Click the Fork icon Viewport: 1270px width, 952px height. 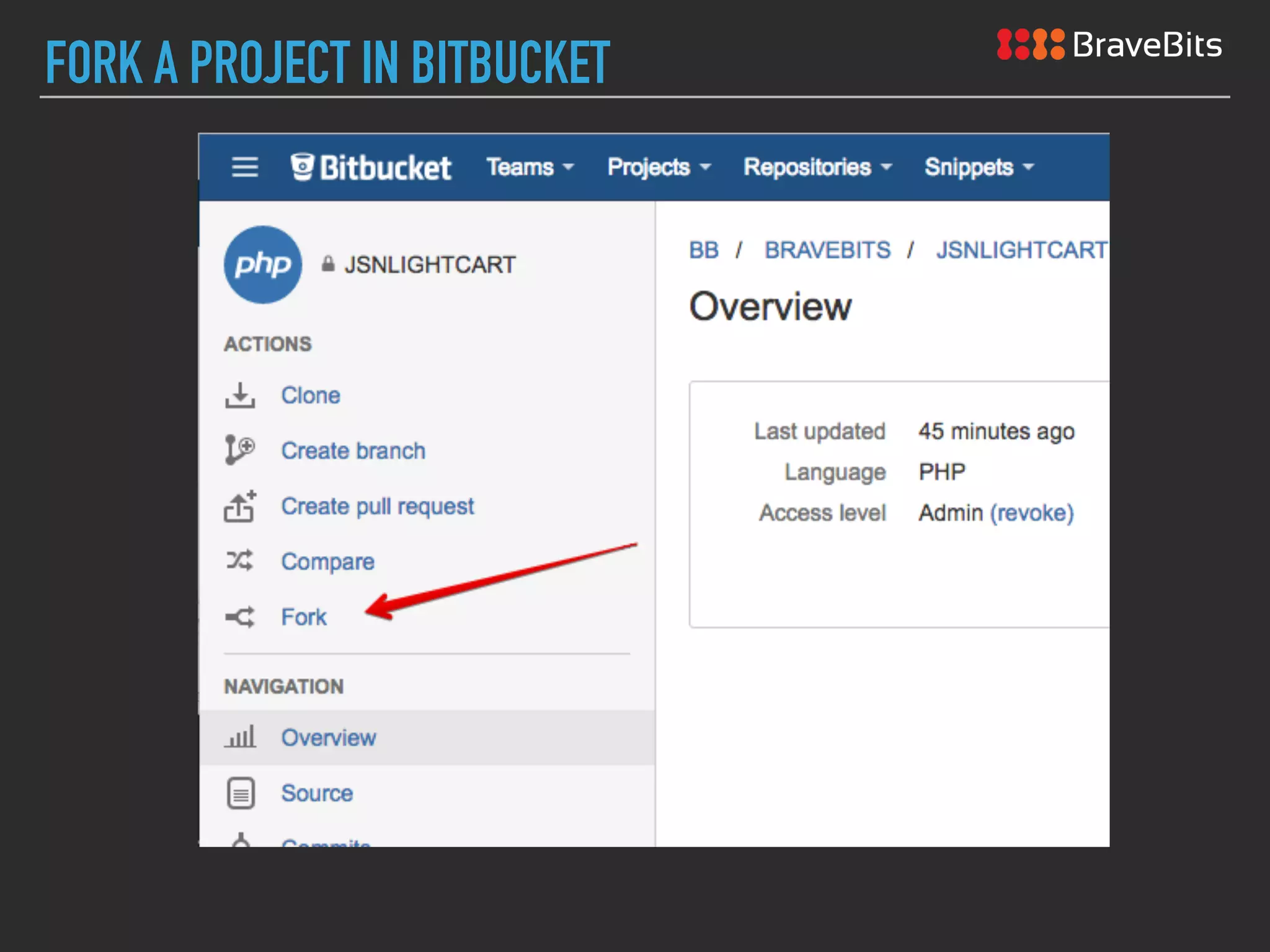[x=239, y=617]
